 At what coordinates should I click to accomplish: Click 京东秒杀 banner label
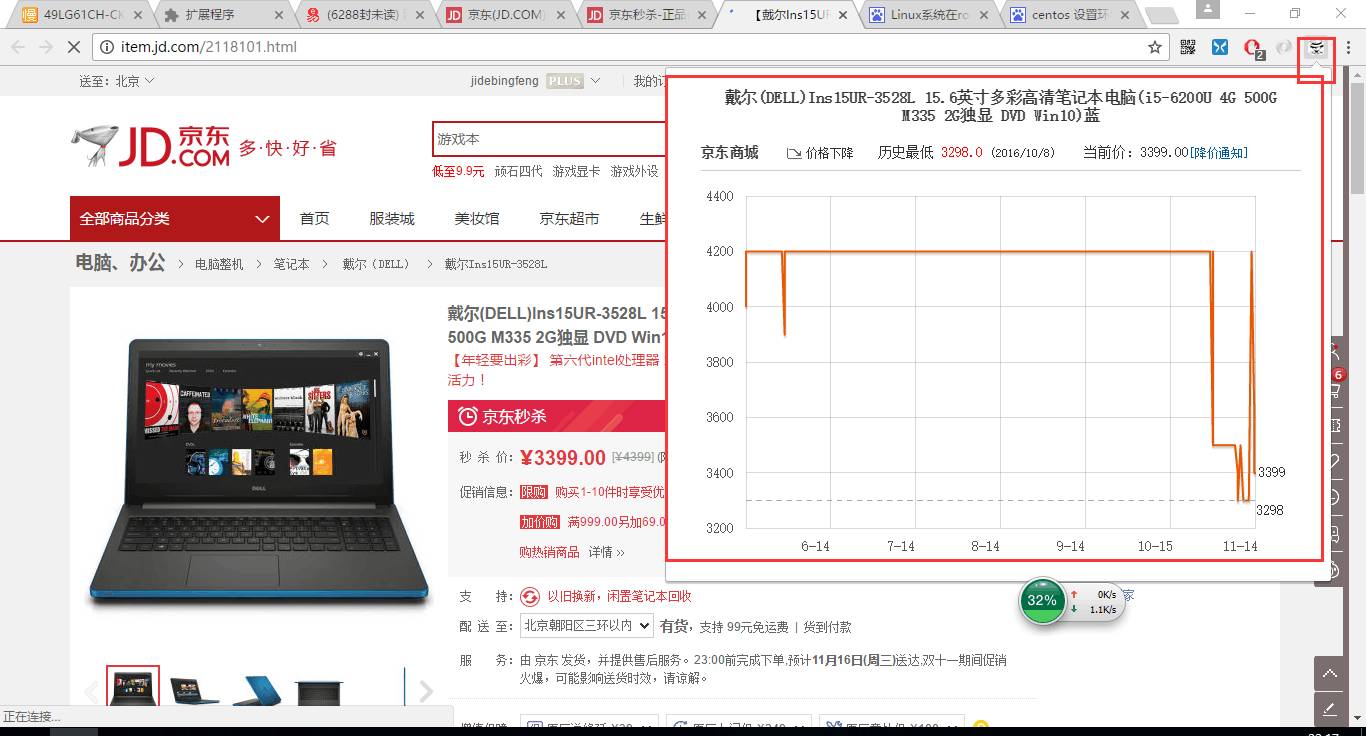point(503,416)
